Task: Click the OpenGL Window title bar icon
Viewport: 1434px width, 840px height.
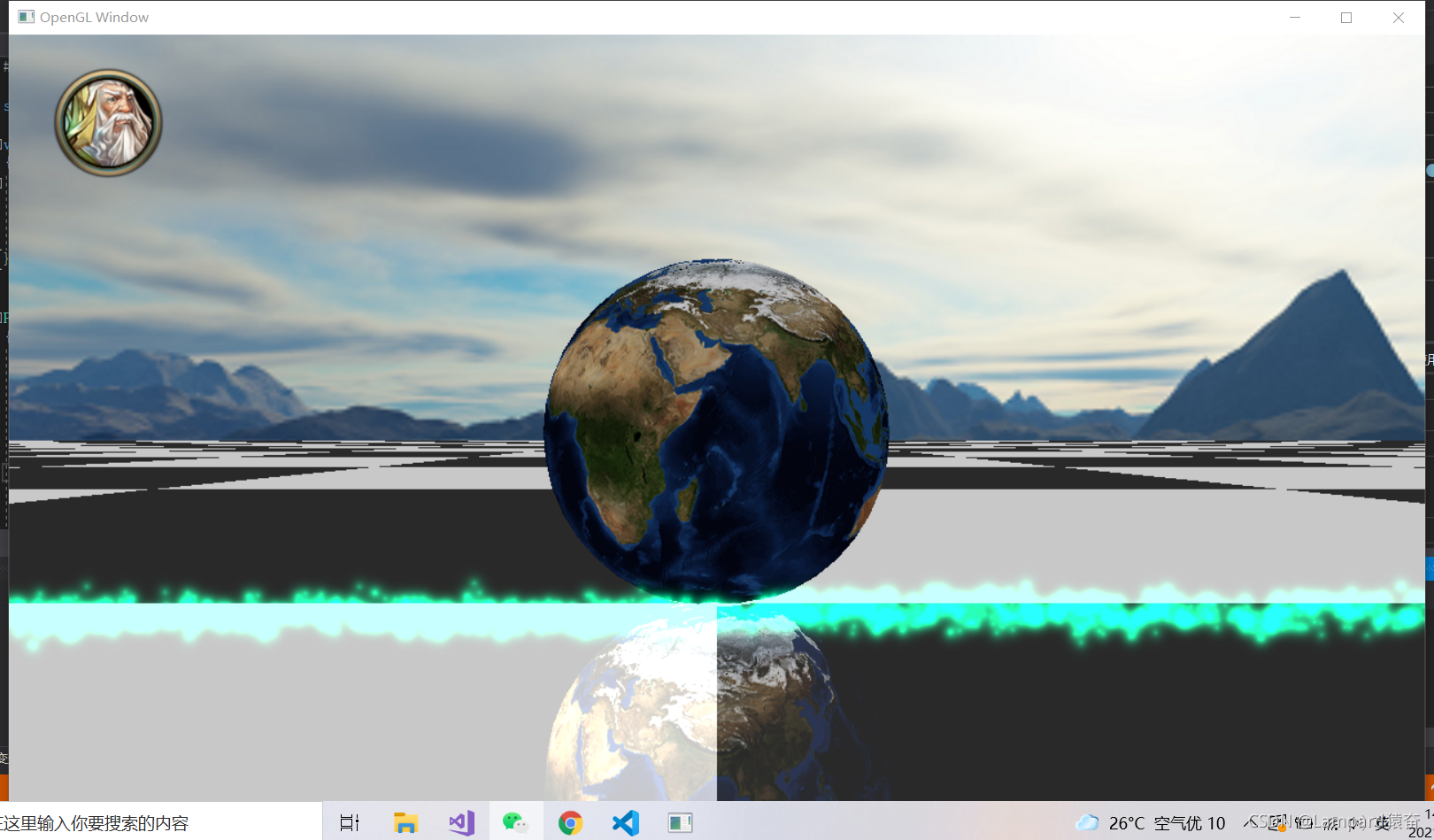Action: pyautogui.click(x=26, y=16)
